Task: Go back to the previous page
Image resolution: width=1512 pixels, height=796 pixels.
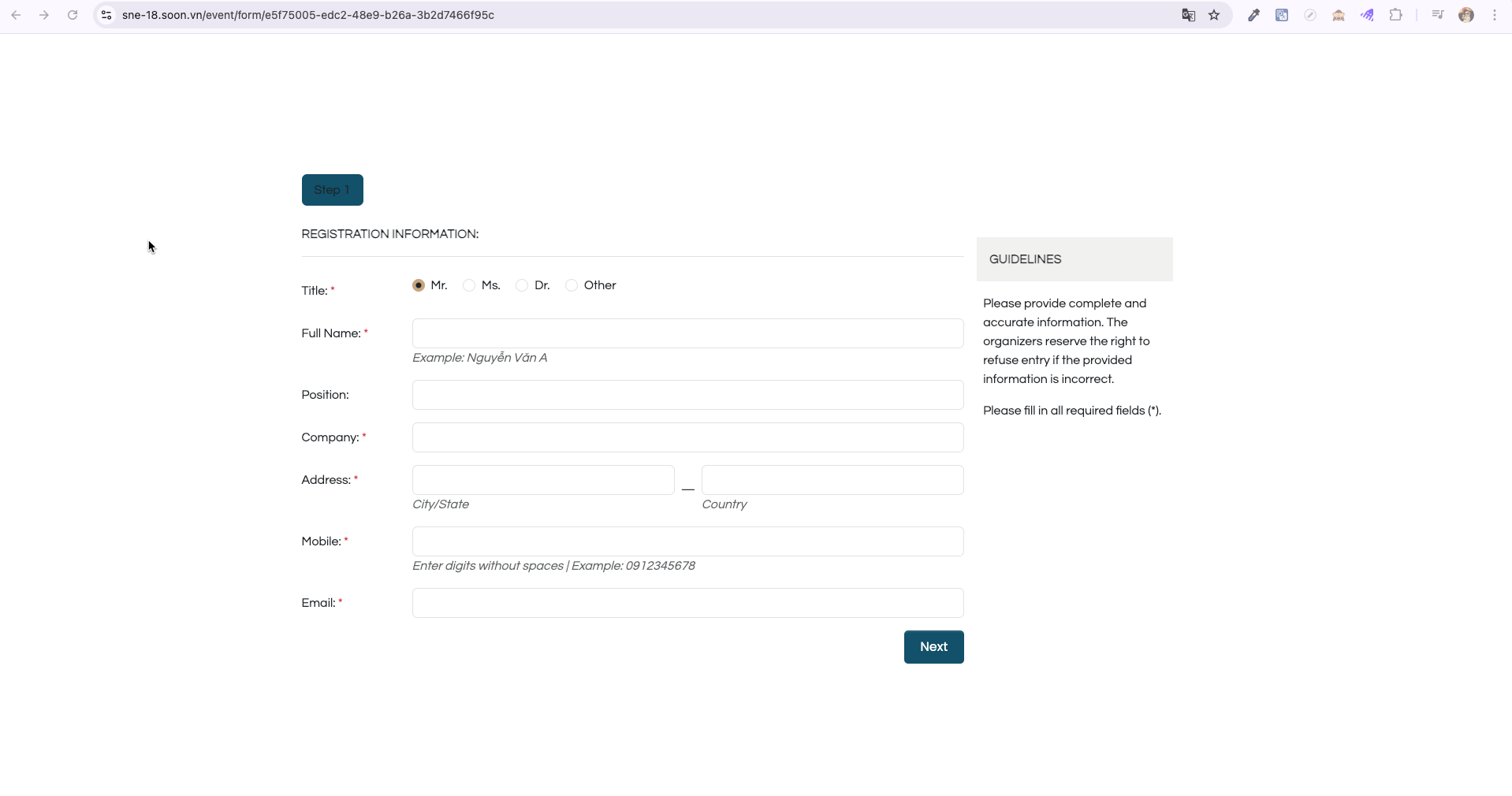Action: (16, 15)
